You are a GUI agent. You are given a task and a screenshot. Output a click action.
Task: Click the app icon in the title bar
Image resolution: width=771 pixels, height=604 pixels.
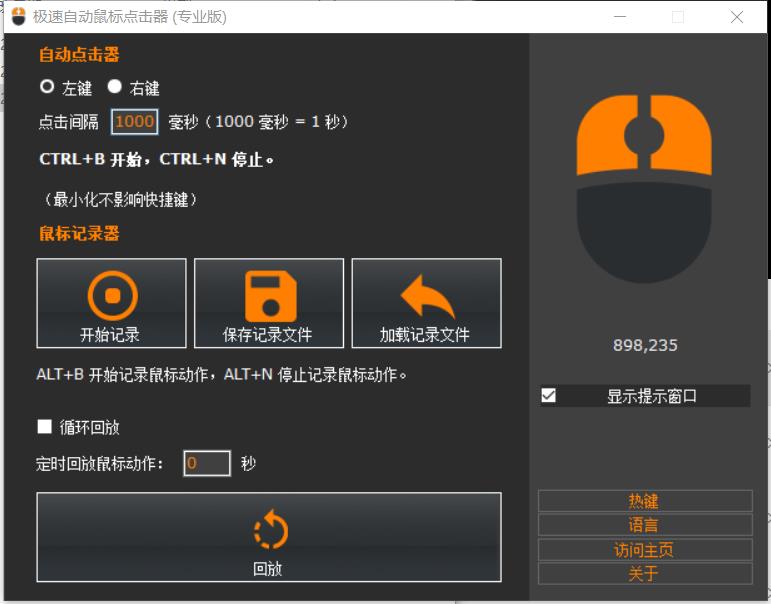18,17
